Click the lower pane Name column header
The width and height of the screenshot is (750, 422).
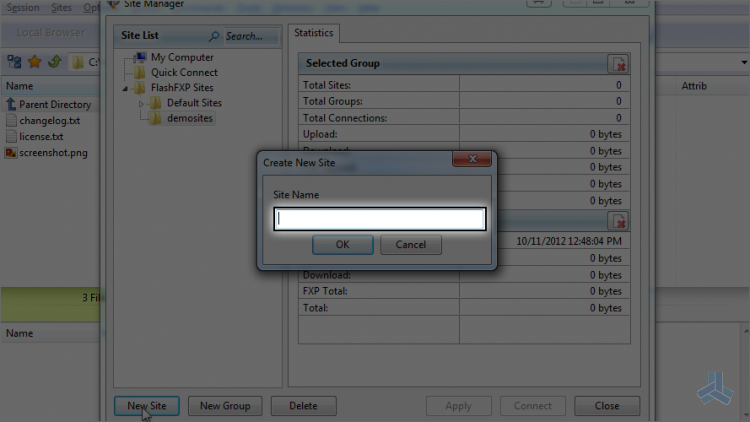click(20, 333)
